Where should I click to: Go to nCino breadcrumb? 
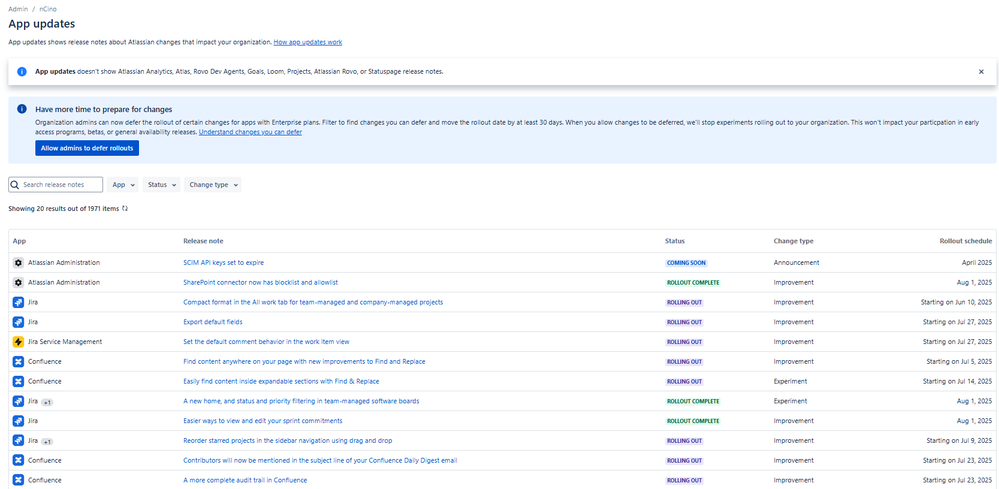pyautogui.click(x=48, y=10)
